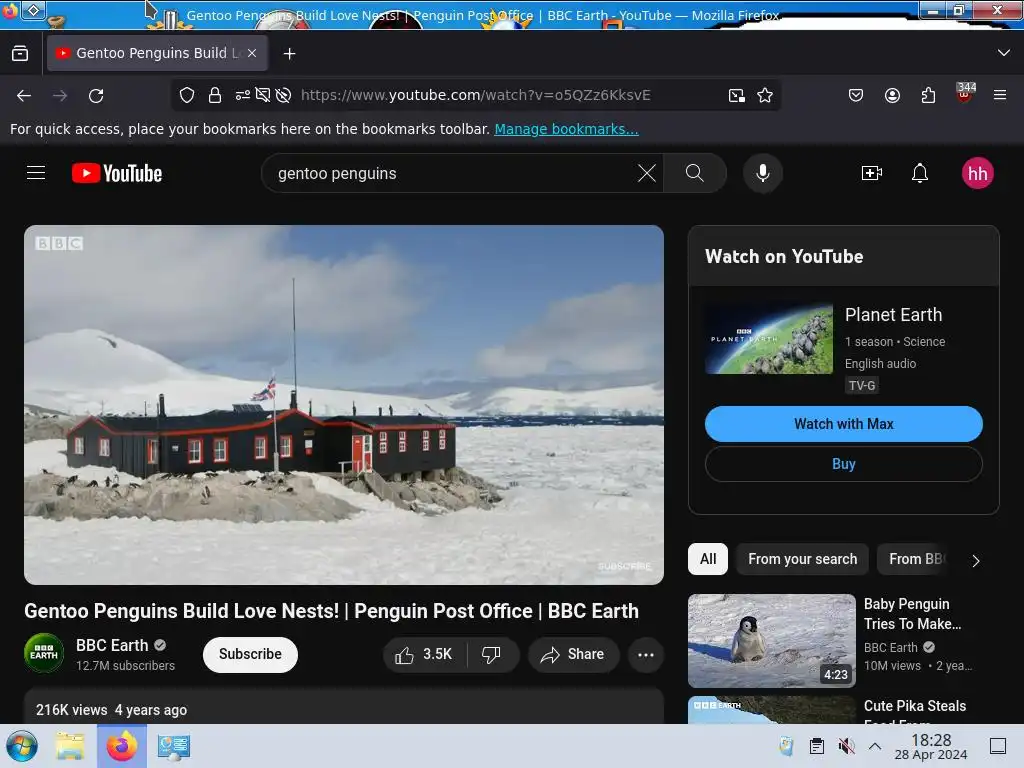Close the Gentoo Penguins tab
This screenshot has width=1024, height=768.
[251, 54]
